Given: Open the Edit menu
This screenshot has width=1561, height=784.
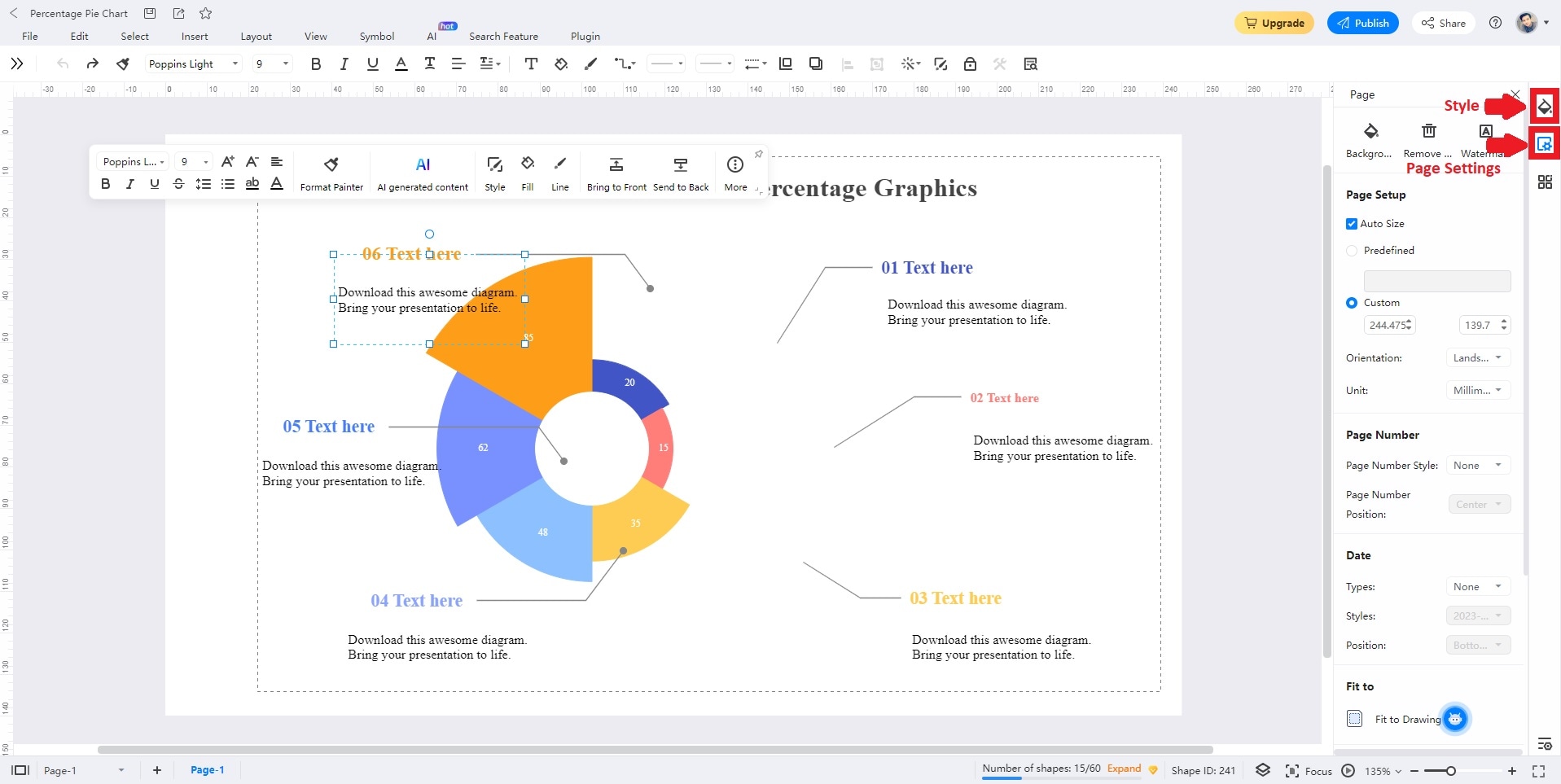Looking at the screenshot, I should tap(79, 36).
